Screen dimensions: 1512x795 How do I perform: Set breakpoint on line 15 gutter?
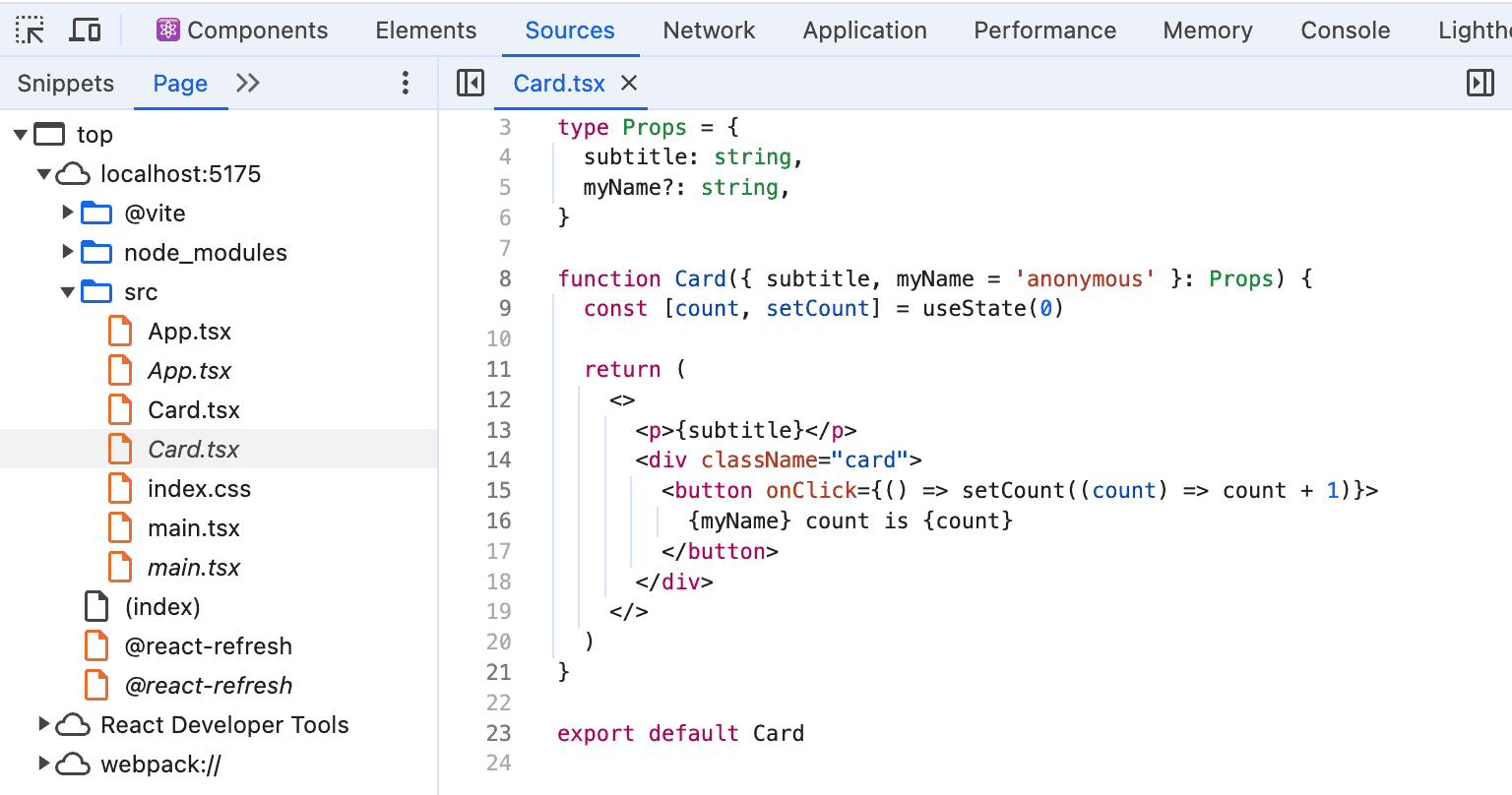[499, 490]
